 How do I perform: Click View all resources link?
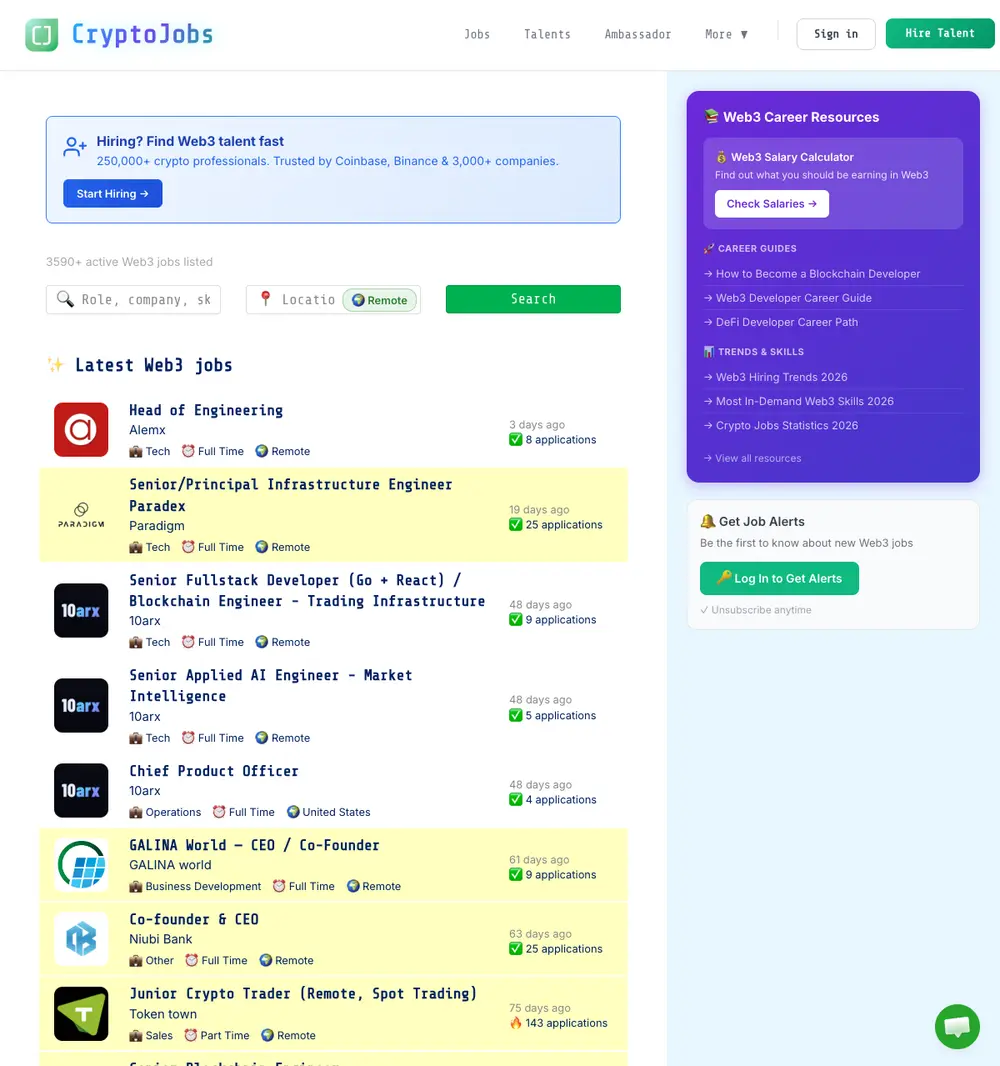tap(753, 458)
